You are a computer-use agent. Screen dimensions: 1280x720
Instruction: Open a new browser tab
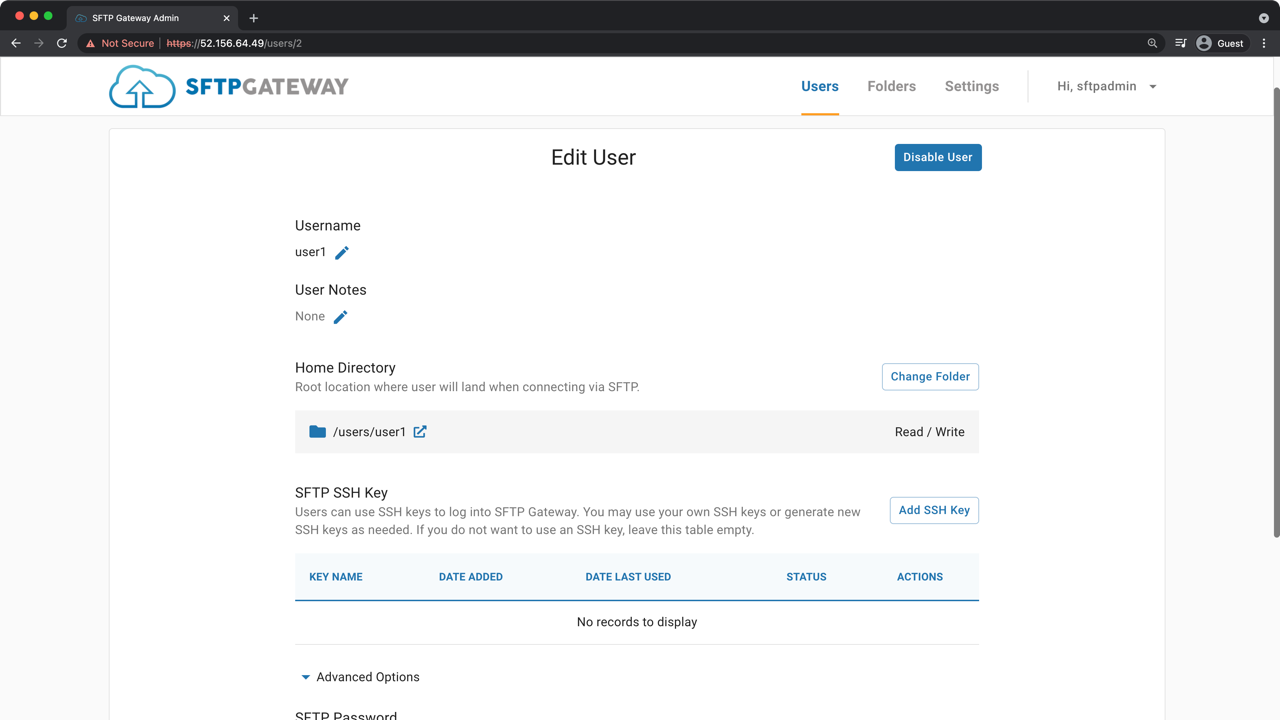tap(254, 18)
